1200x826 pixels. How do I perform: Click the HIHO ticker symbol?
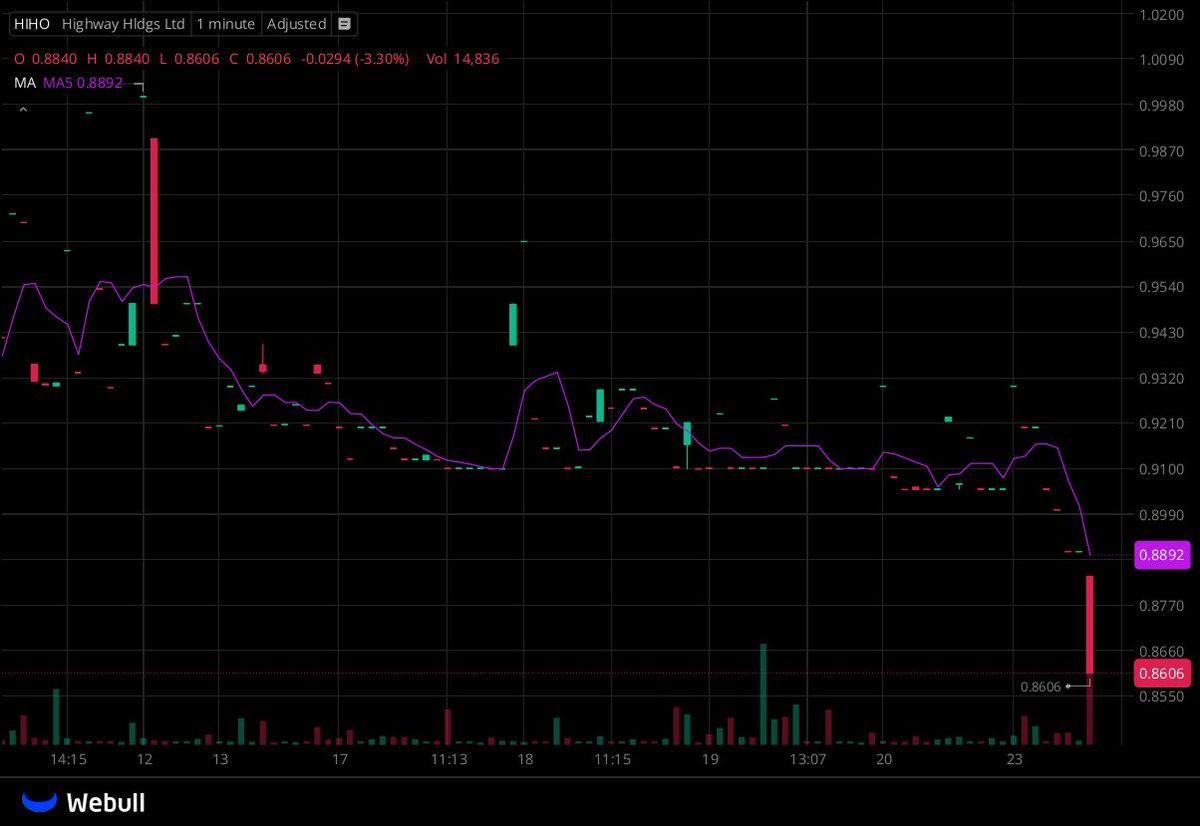click(x=32, y=24)
